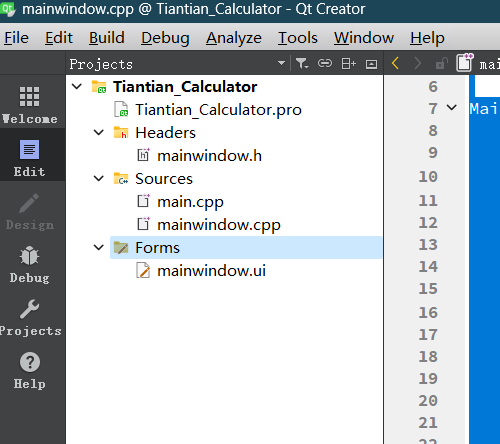Collapse the Headers folder
Image resolution: width=500 pixels, height=444 pixels.
(99, 133)
